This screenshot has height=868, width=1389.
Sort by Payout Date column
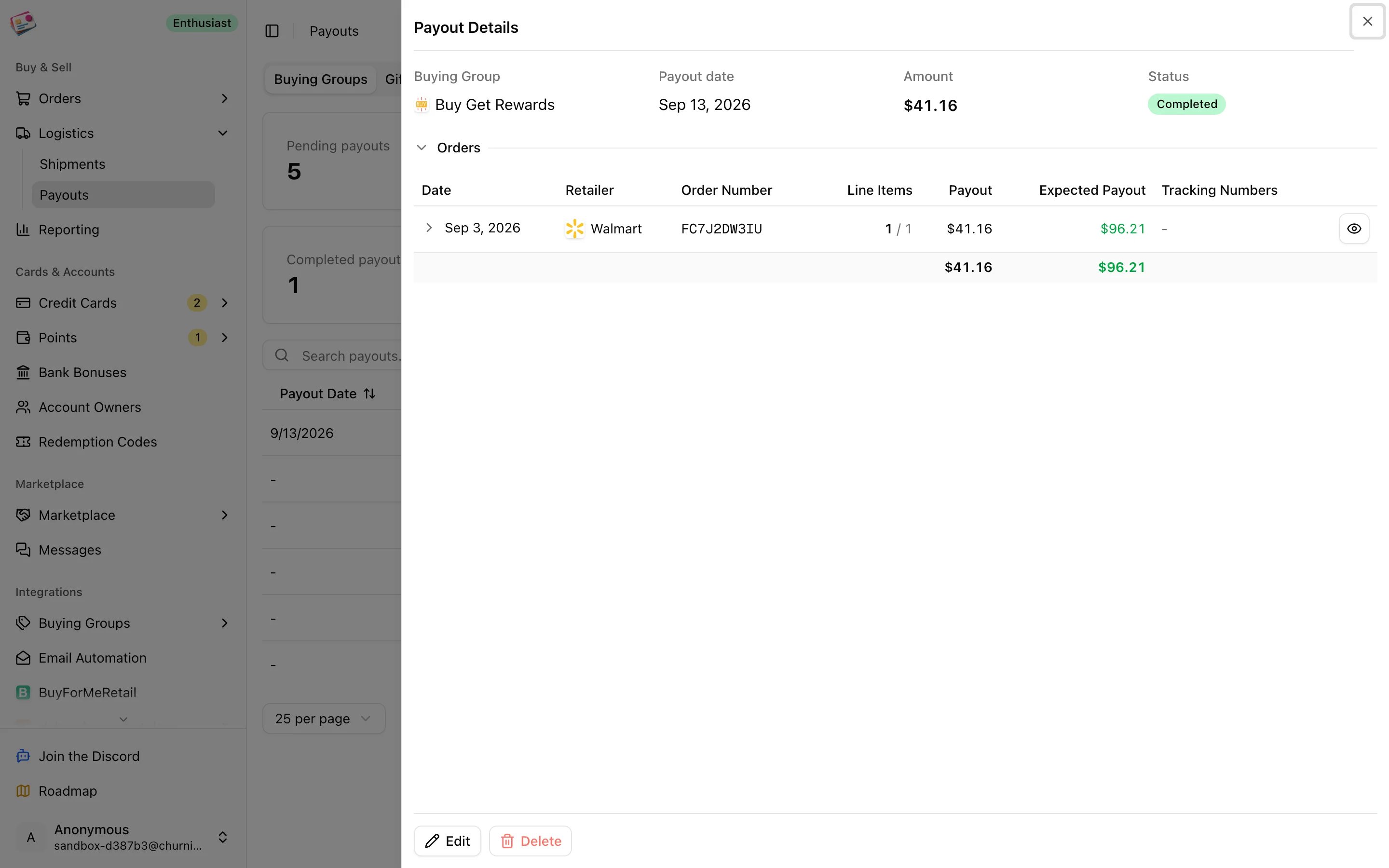328,394
